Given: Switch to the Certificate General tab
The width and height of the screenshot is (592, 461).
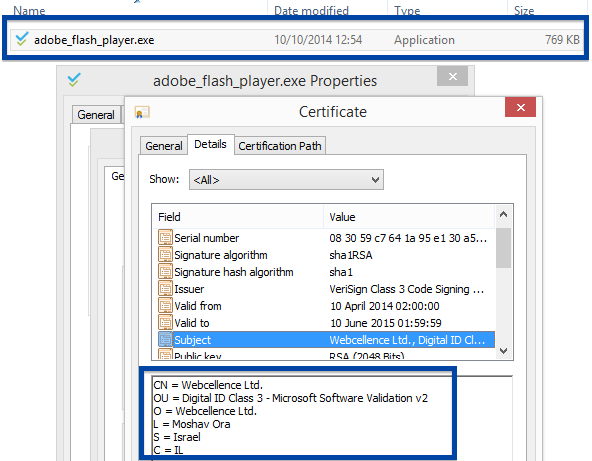Looking at the screenshot, I should point(163,146).
